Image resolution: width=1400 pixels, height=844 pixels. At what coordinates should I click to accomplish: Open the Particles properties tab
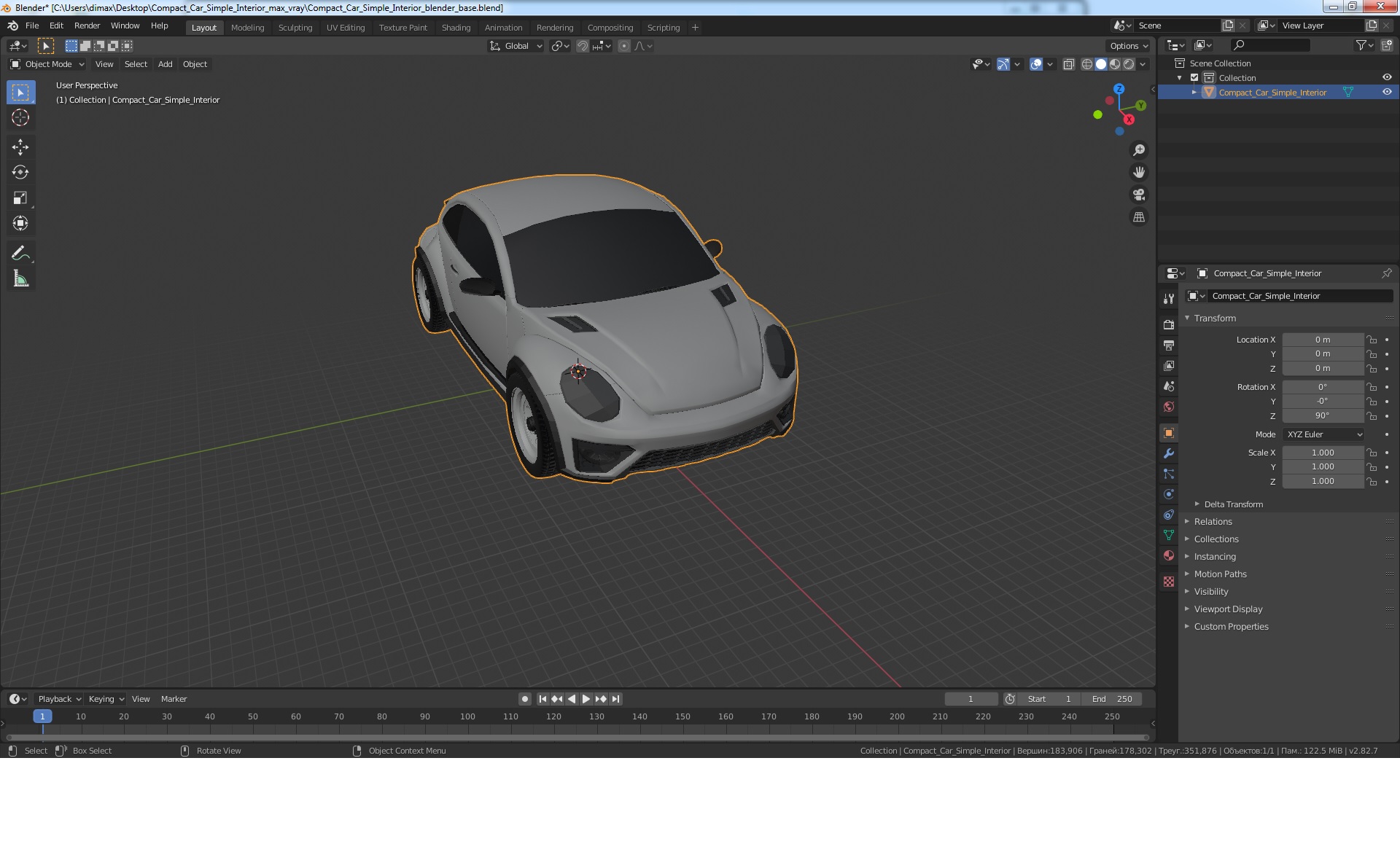point(1169,474)
